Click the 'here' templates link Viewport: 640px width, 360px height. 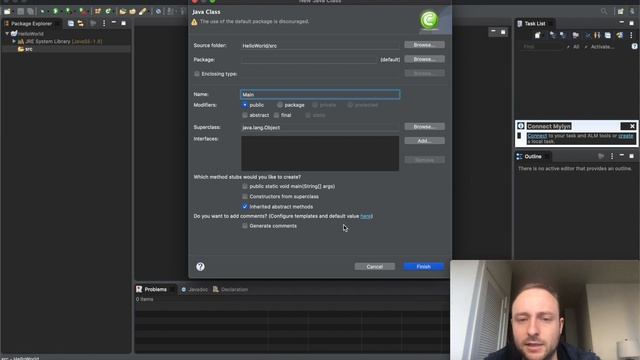pos(366,216)
